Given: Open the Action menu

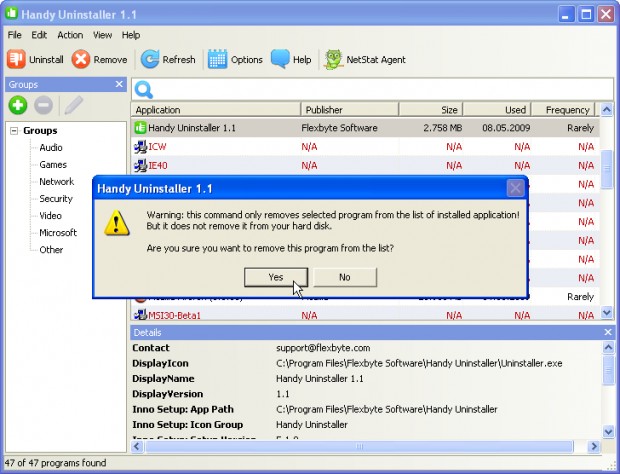Looking at the screenshot, I should [70, 35].
